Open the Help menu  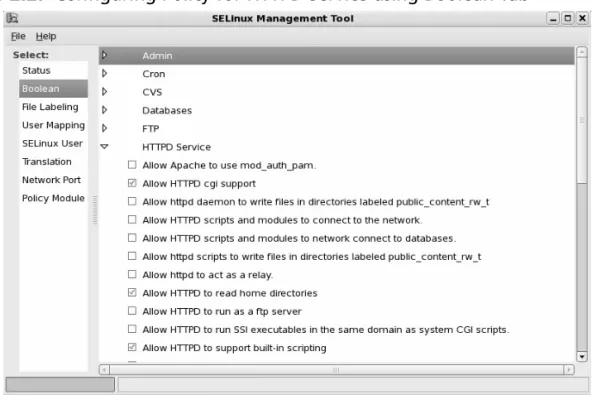46,36
